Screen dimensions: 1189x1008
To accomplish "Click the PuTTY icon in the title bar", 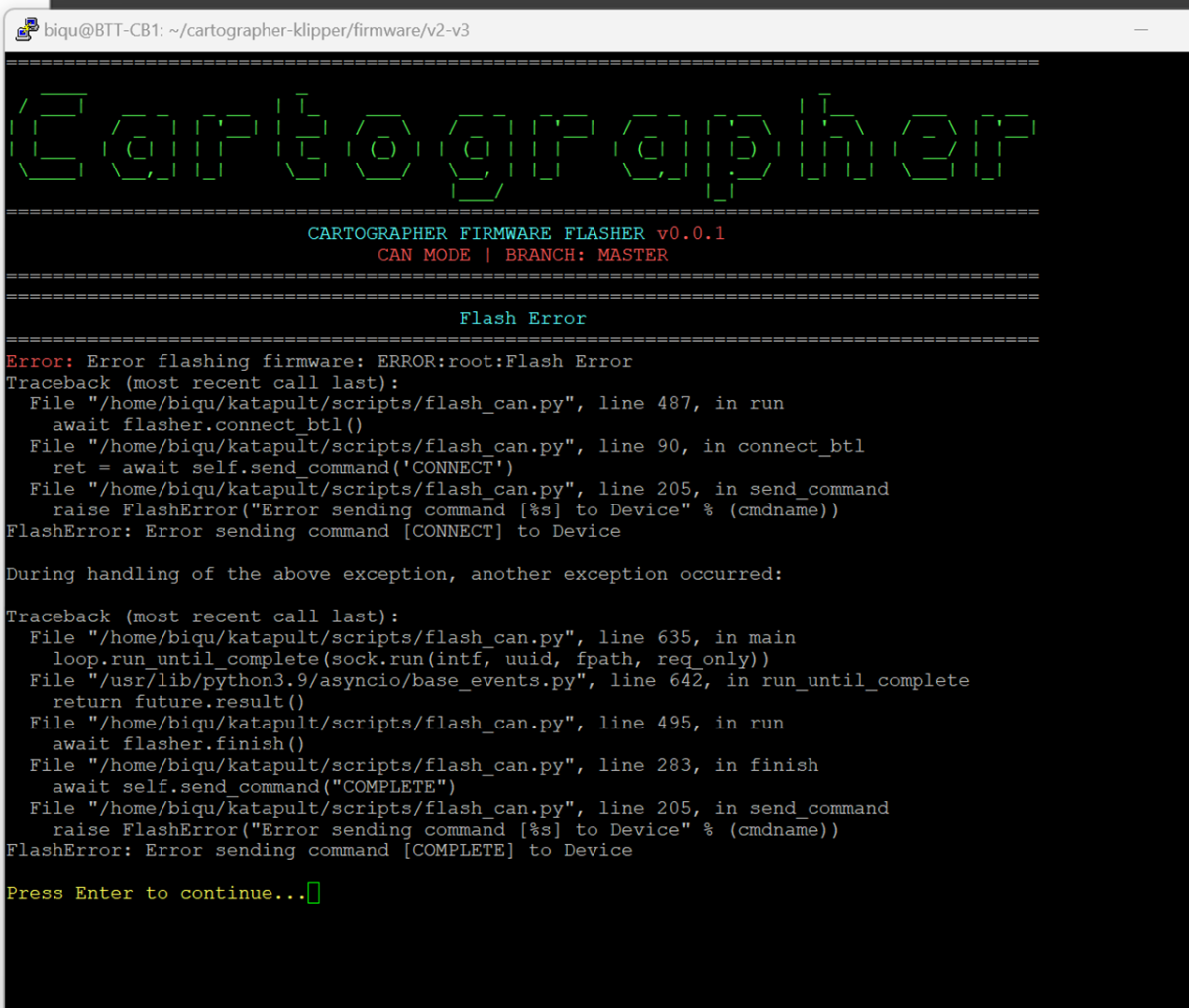I will point(27,30).
